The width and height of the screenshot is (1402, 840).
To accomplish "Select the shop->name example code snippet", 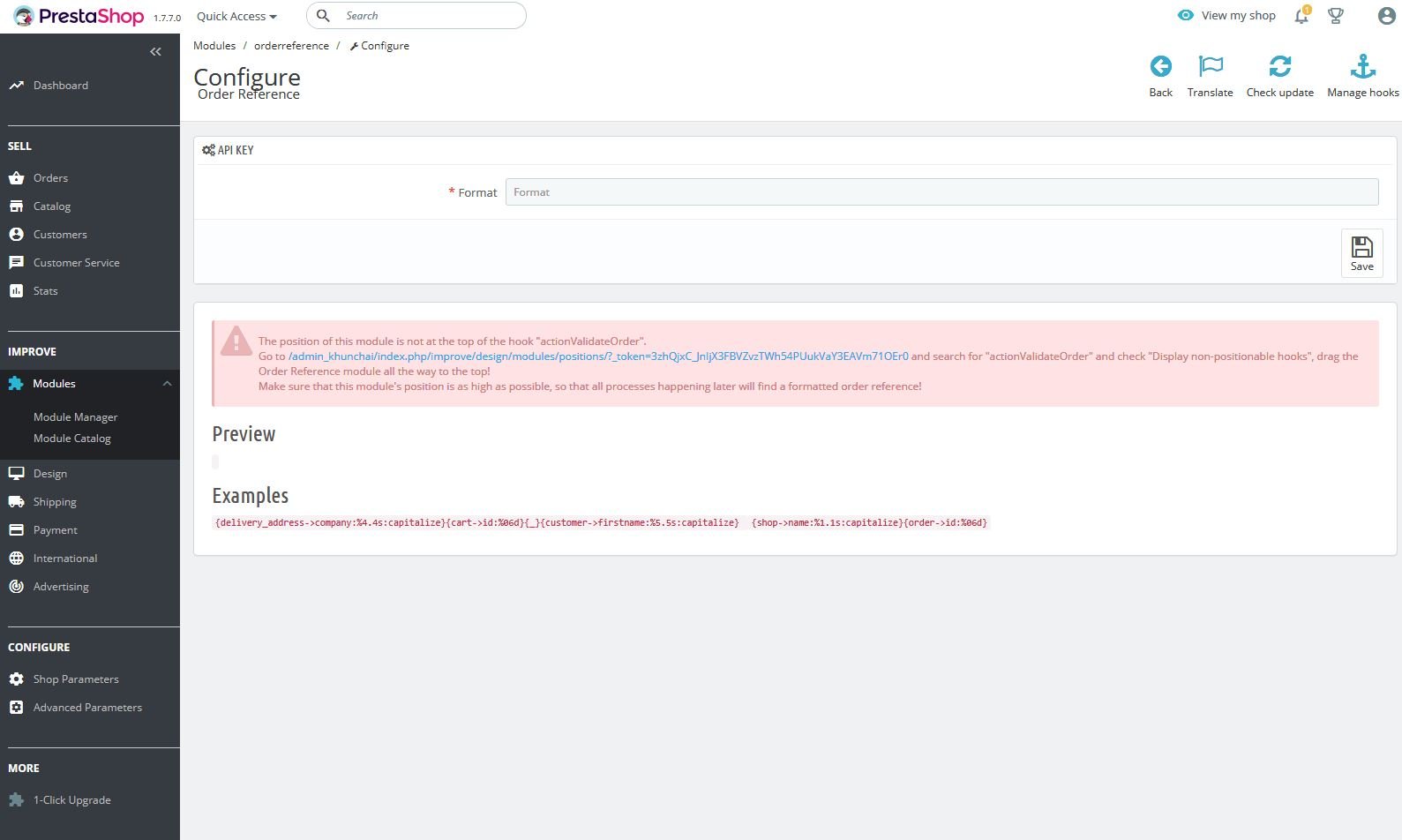I will click(x=869, y=523).
